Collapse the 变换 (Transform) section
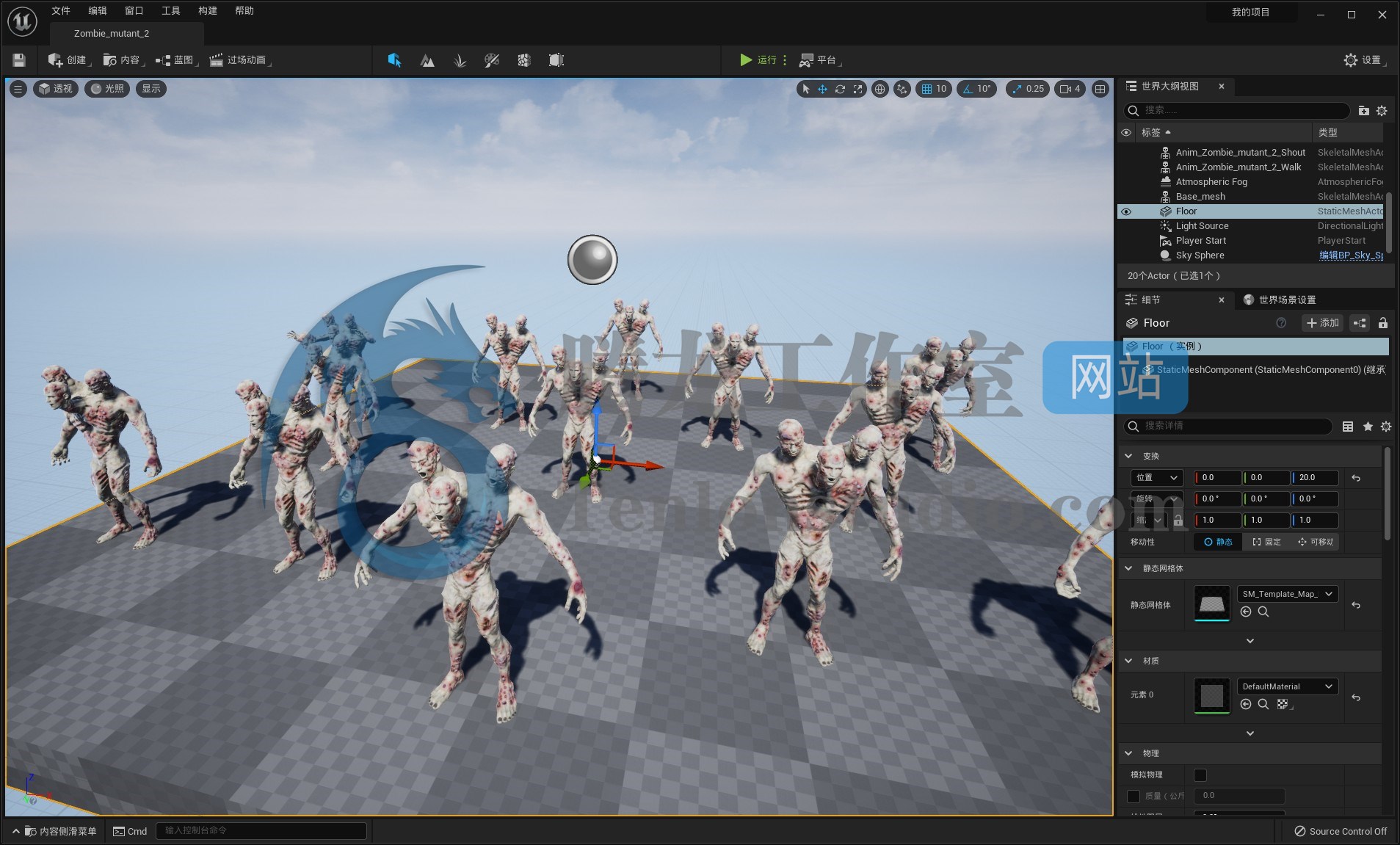The height and width of the screenshot is (845, 1400). click(1128, 456)
